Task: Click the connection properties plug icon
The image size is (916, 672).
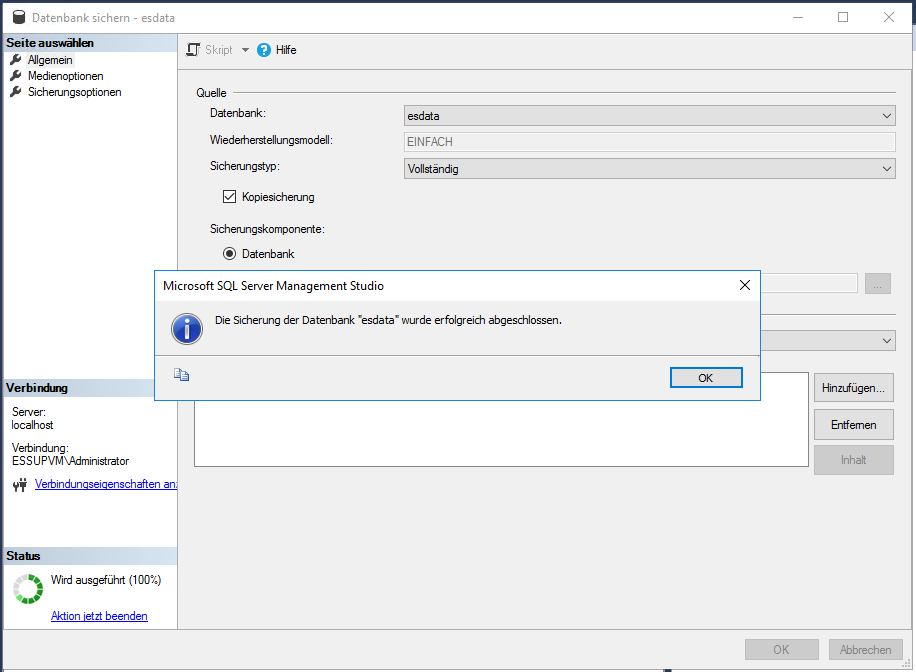Action: pos(20,484)
